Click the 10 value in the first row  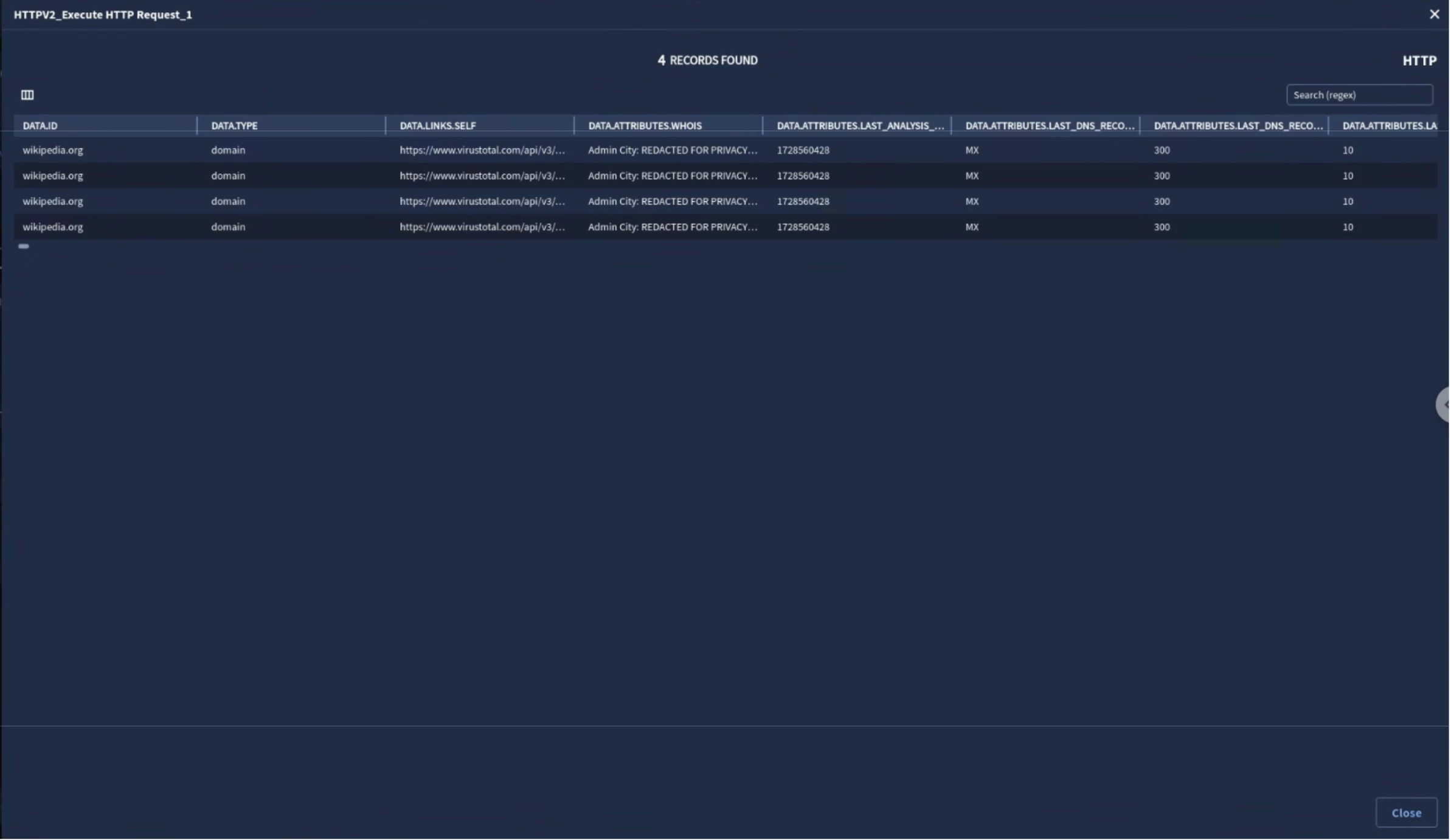click(x=1349, y=150)
